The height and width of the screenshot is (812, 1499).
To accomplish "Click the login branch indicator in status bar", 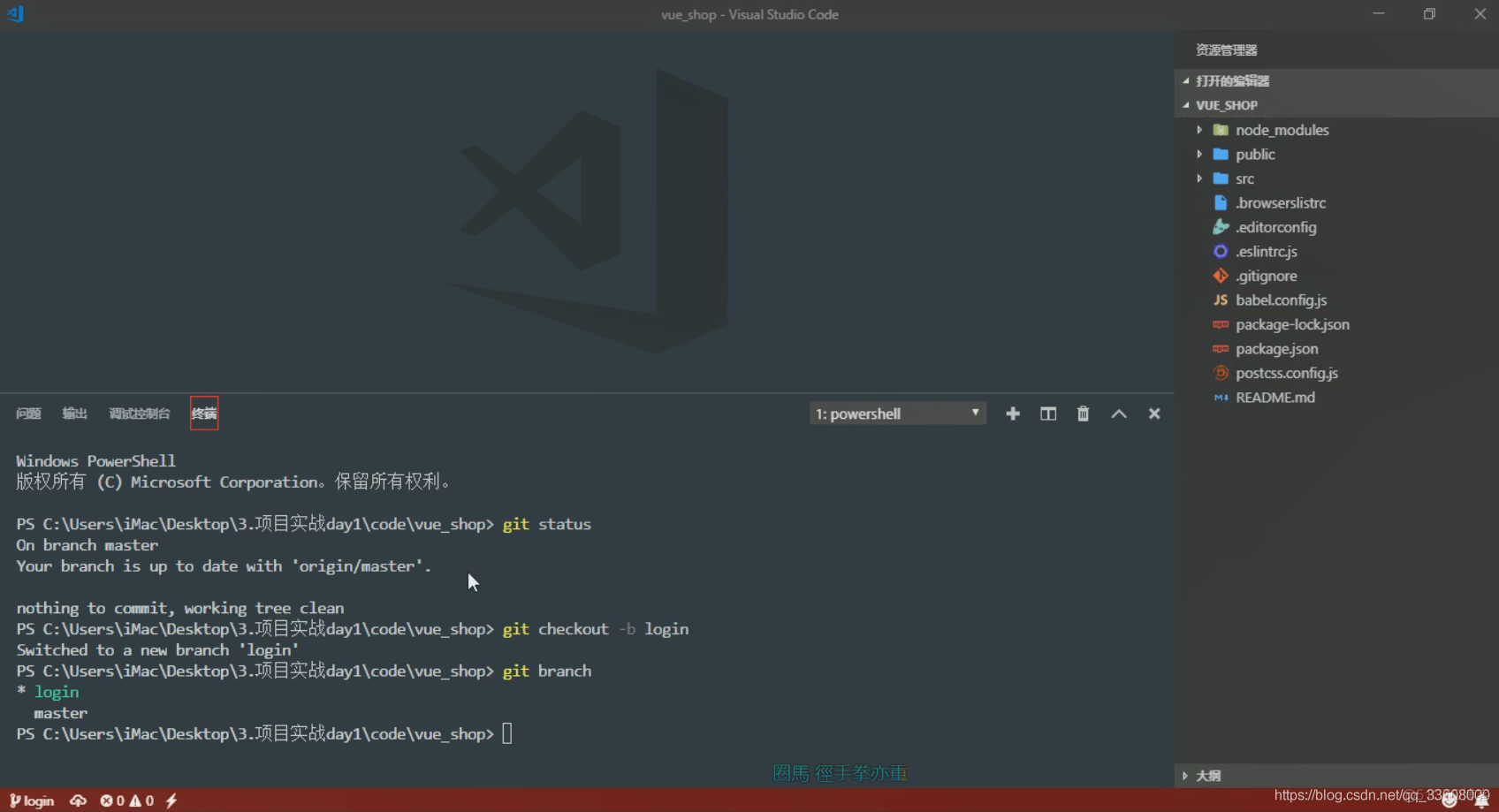I will (x=32, y=801).
